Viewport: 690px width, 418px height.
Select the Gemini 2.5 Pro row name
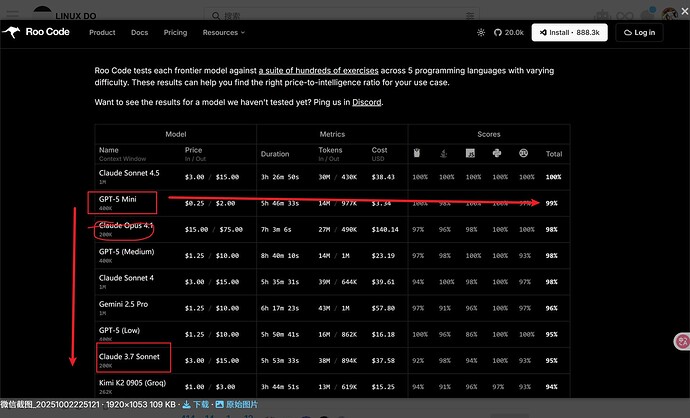click(x=123, y=304)
